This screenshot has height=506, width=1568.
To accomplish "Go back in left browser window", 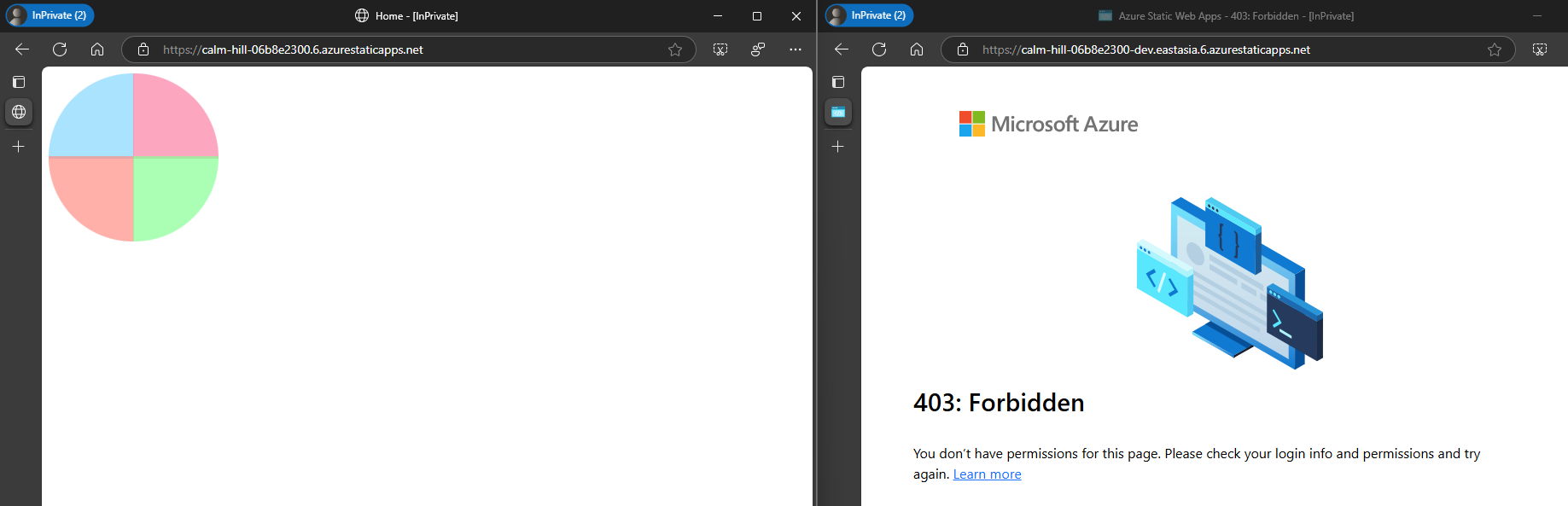I will click(x=22, y=49).
